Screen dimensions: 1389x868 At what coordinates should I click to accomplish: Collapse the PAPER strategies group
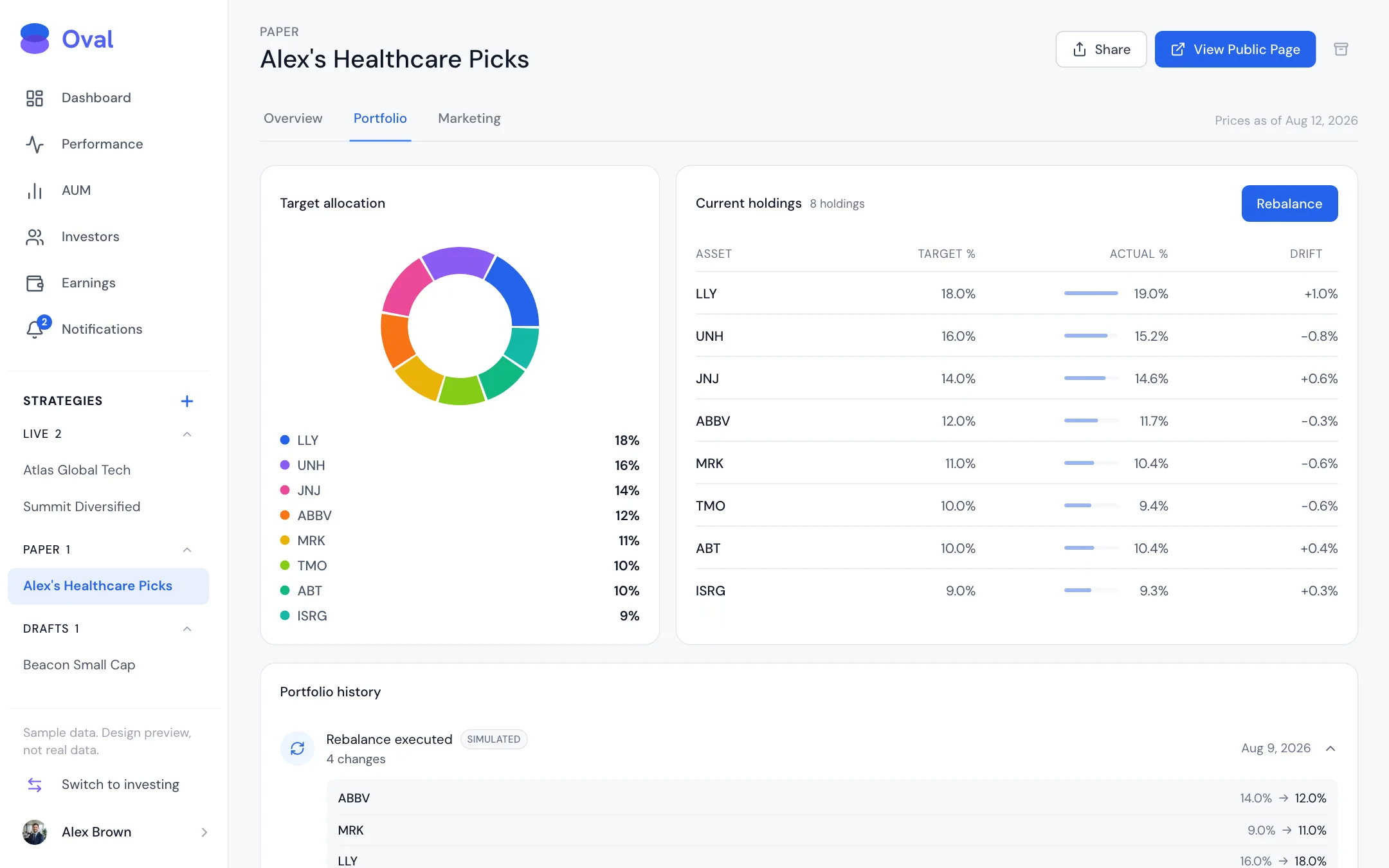(x=187, y=550)
